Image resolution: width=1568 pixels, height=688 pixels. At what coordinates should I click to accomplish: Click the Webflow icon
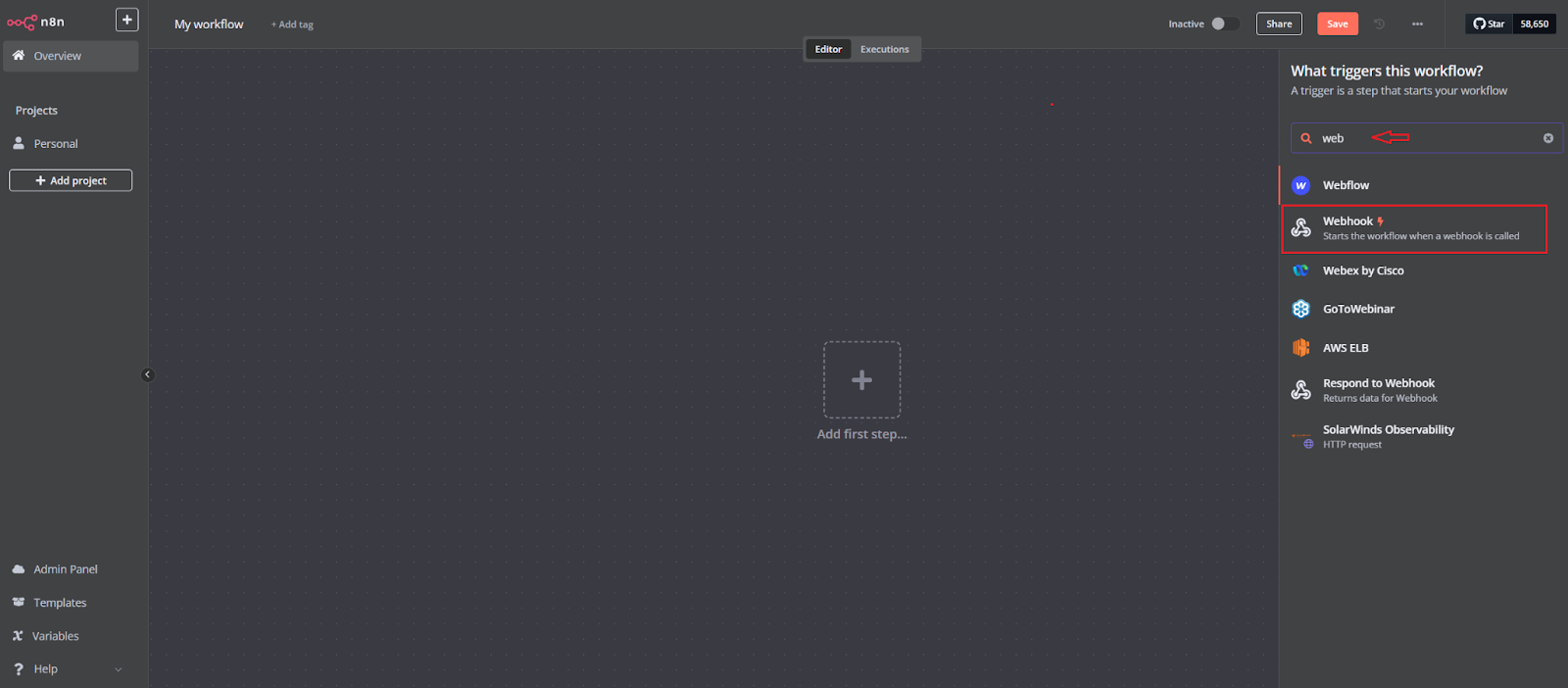pyautogui.click(x=1301, y=185)
